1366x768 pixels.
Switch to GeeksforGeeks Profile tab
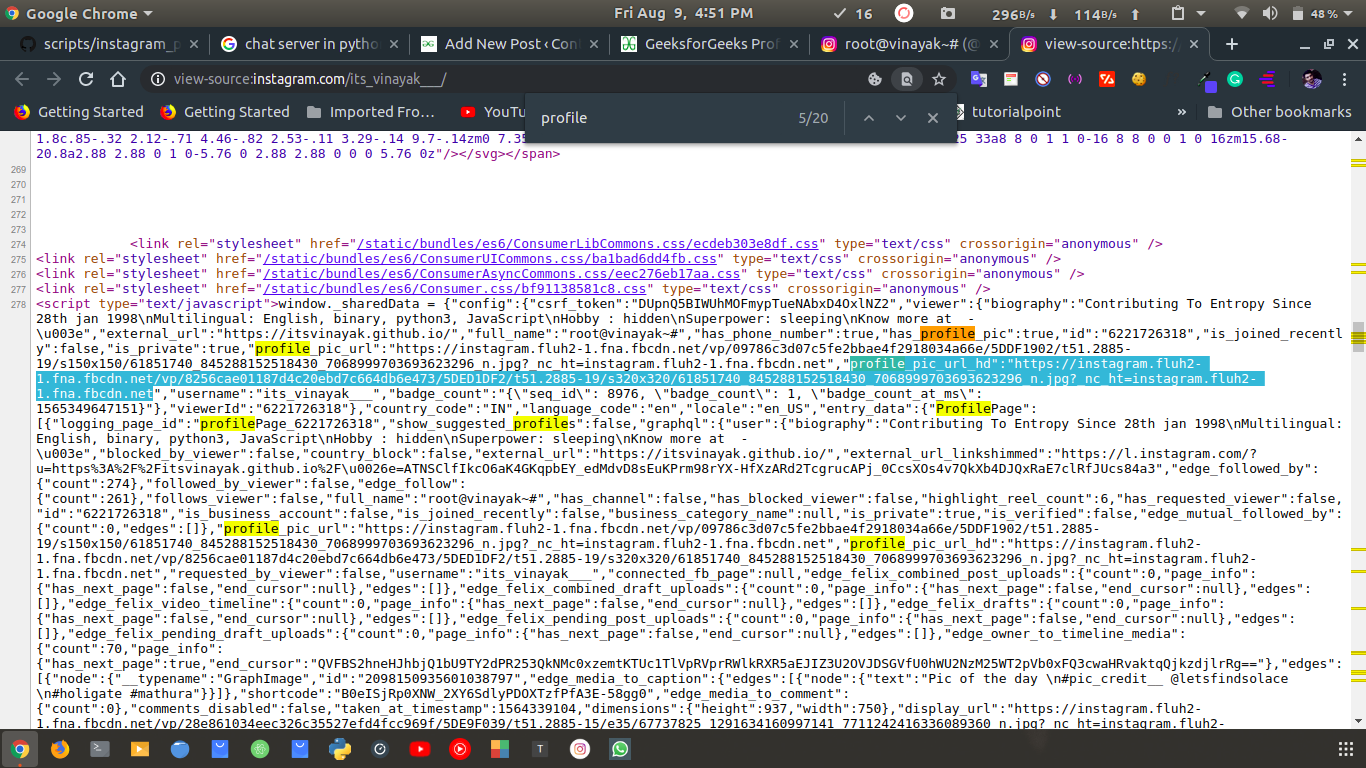click(x=710, y=44)
